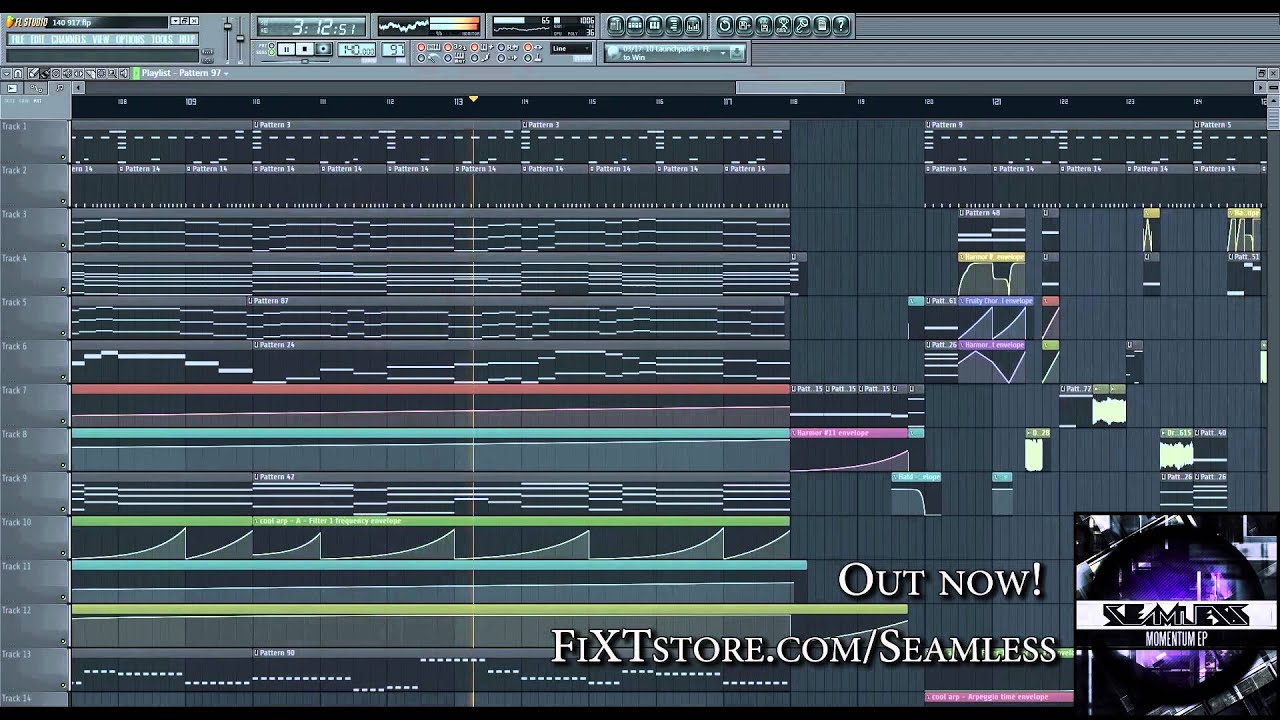1280x720 pixels.
Task: Select the Paint brush tool in playlist
Action: pyautogui.click(x=44, y=73)
